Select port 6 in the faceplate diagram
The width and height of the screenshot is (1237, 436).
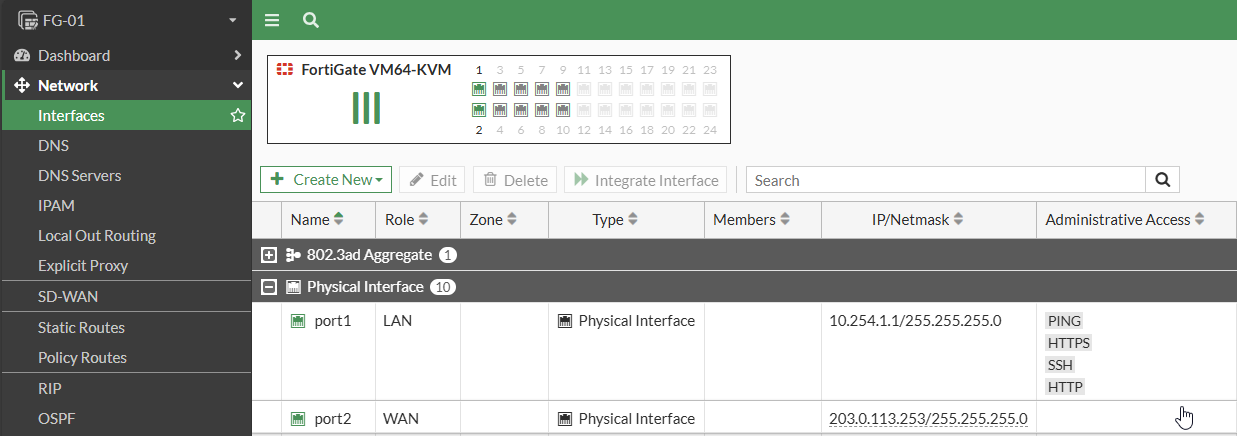point(521,109)
